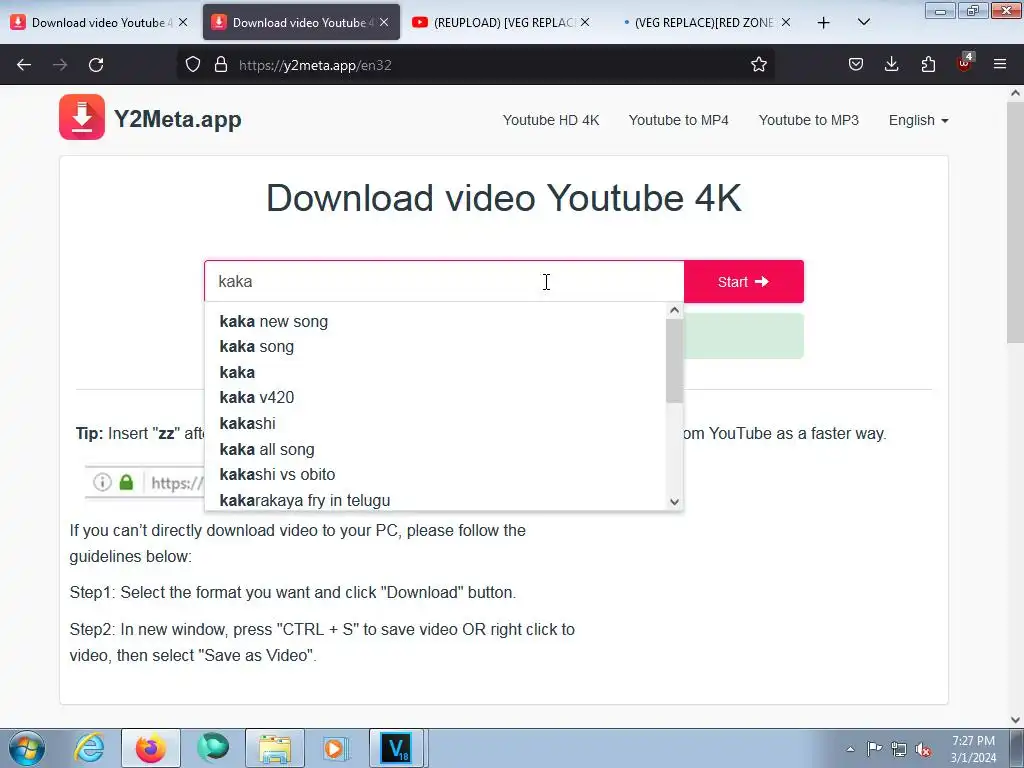The image size is (1024, 768).
Task: Click the page scrollbar down arrow
Action: click(x=1015, y=720)
